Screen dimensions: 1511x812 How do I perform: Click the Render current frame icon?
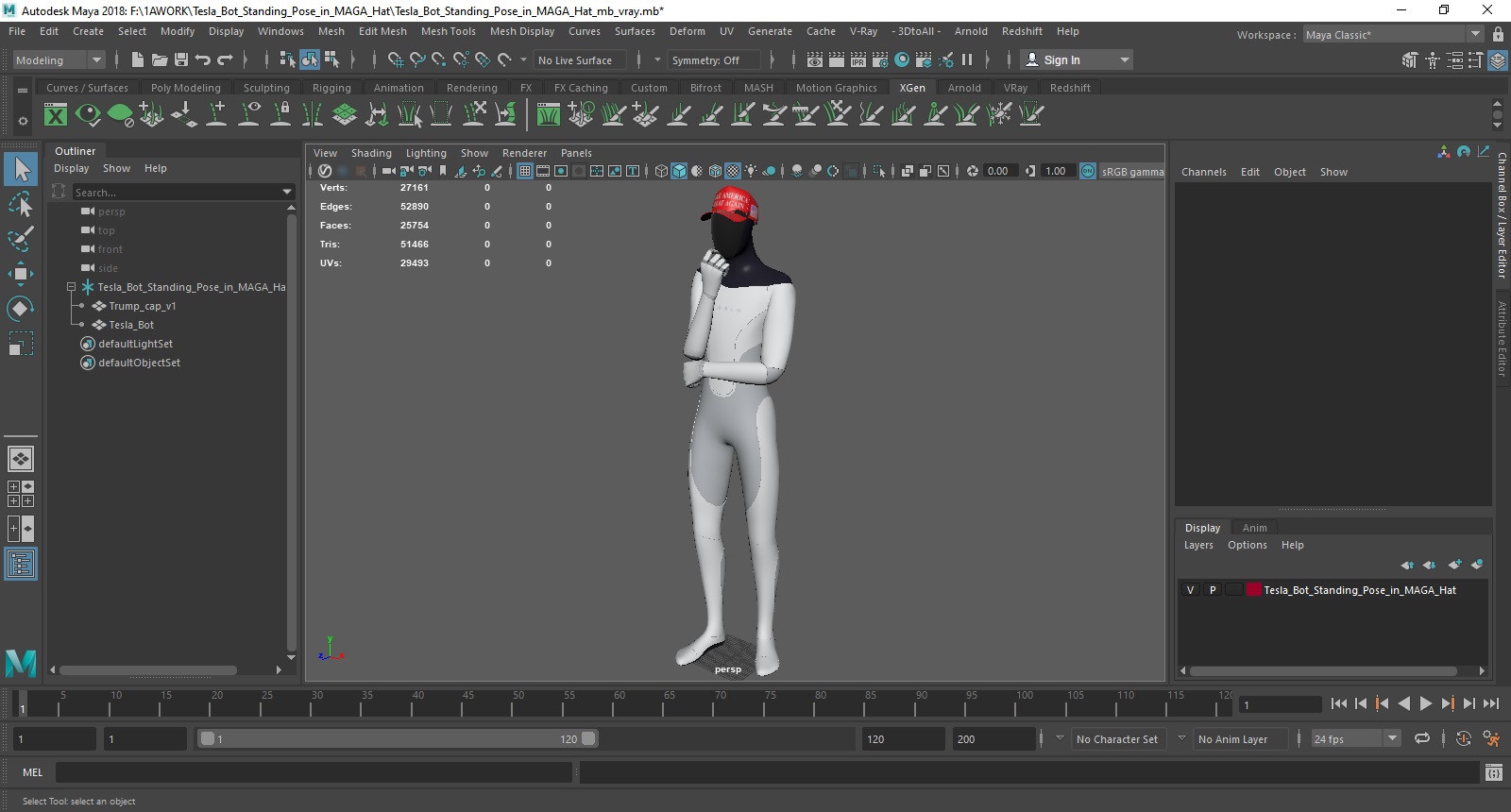click(837, 59)
